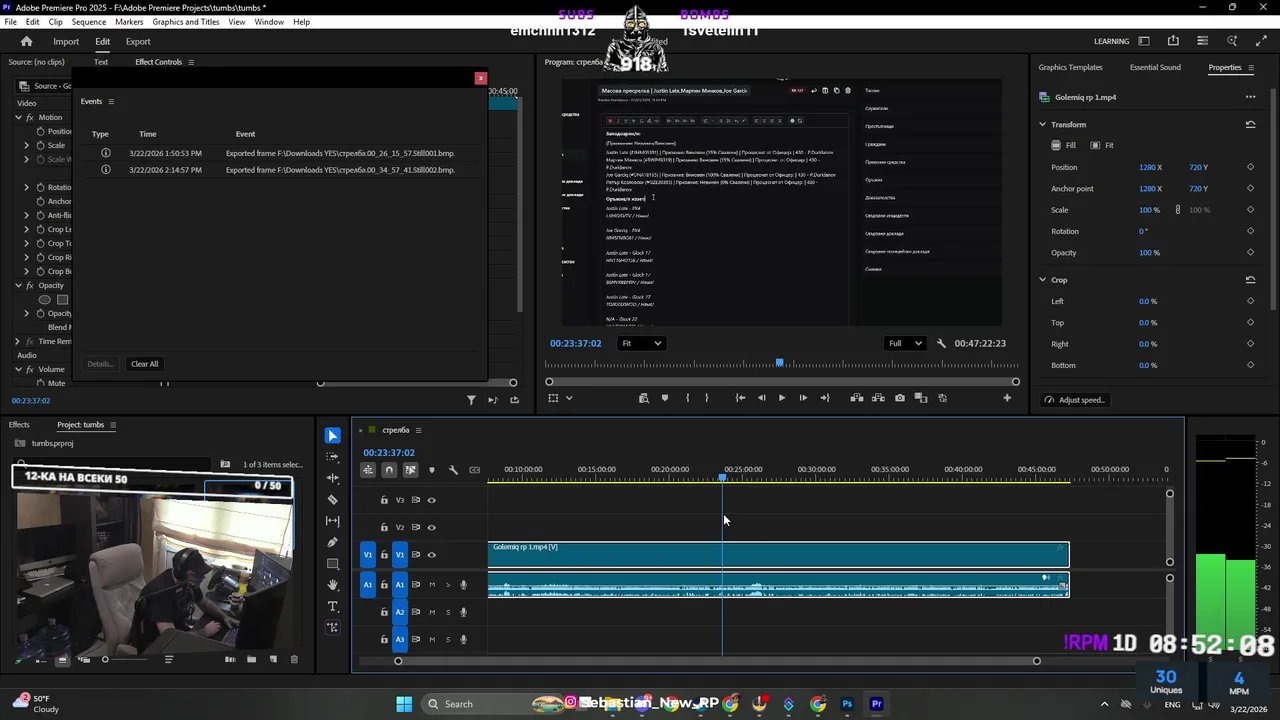Open Quick Export share icon in header
The image size is (1280, 720).
point(1173,41)
